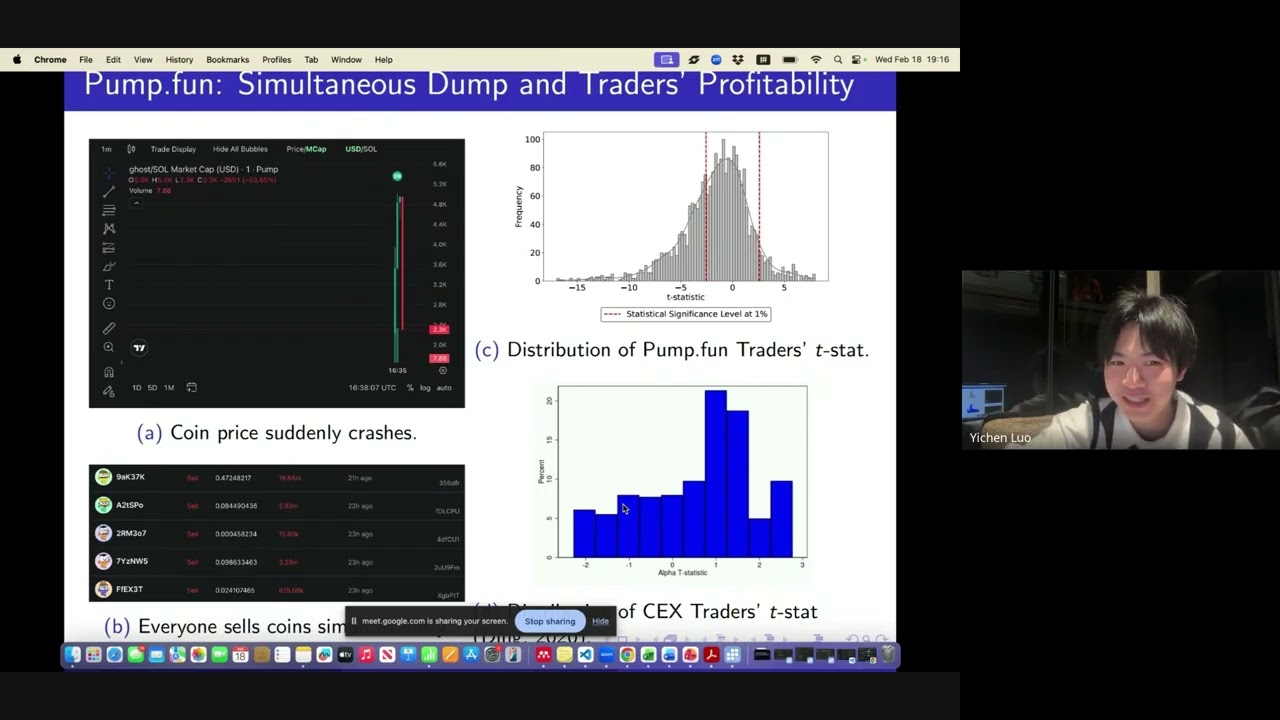The width and height of the screenshot is (1280, 720).
Task: Open the File menu
Action: point(86,60)
